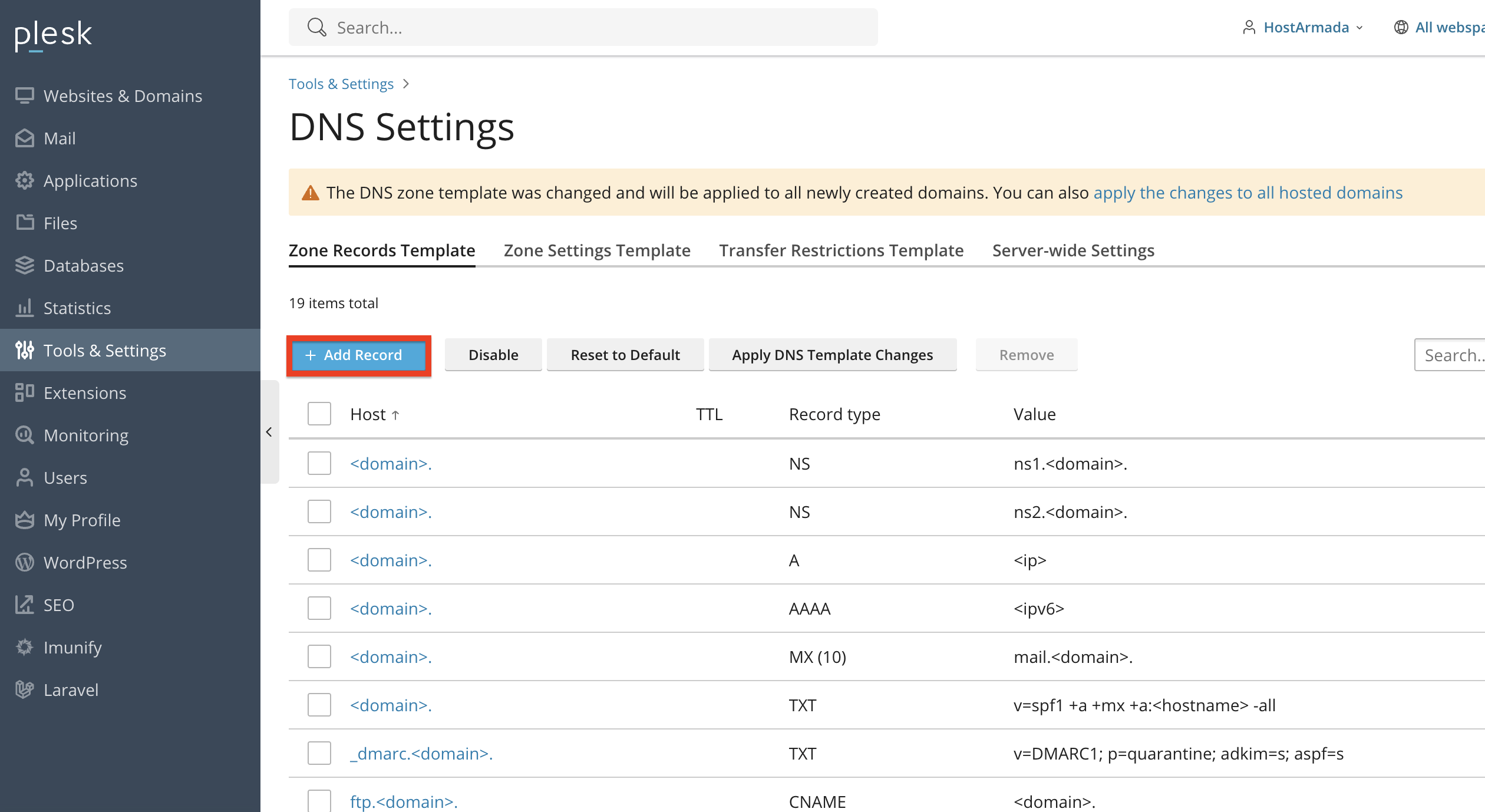This screenshot has width=1485, height=812.
Task: Open the Server-wide Settings tab
Action: click(x=1073, y=250)
